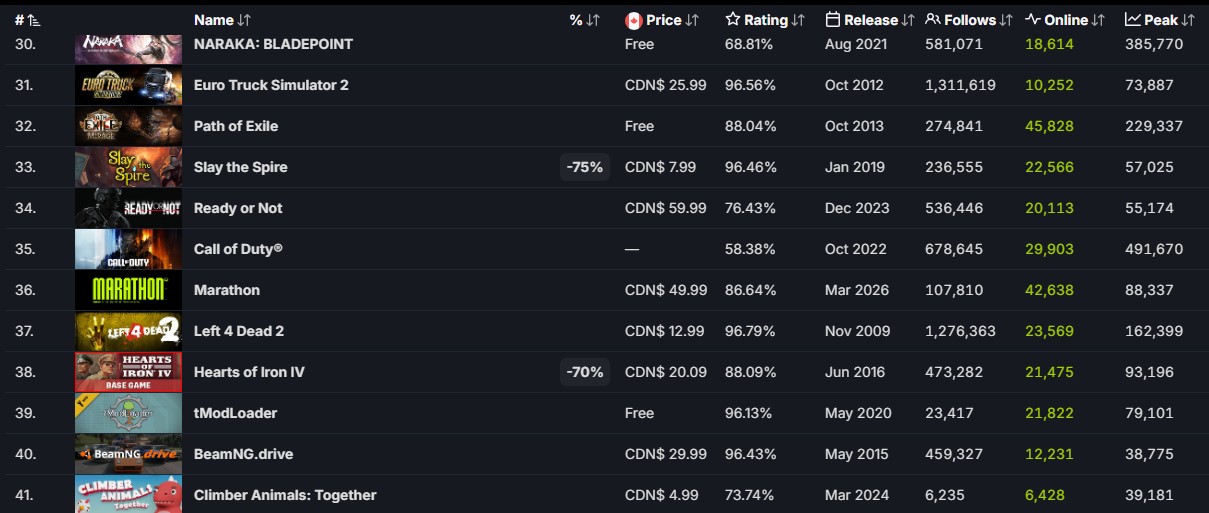Viewport: 1209px width, 513px height.
Task: Open the Slay the Spire game image
Action: click(x=128, y=167)
